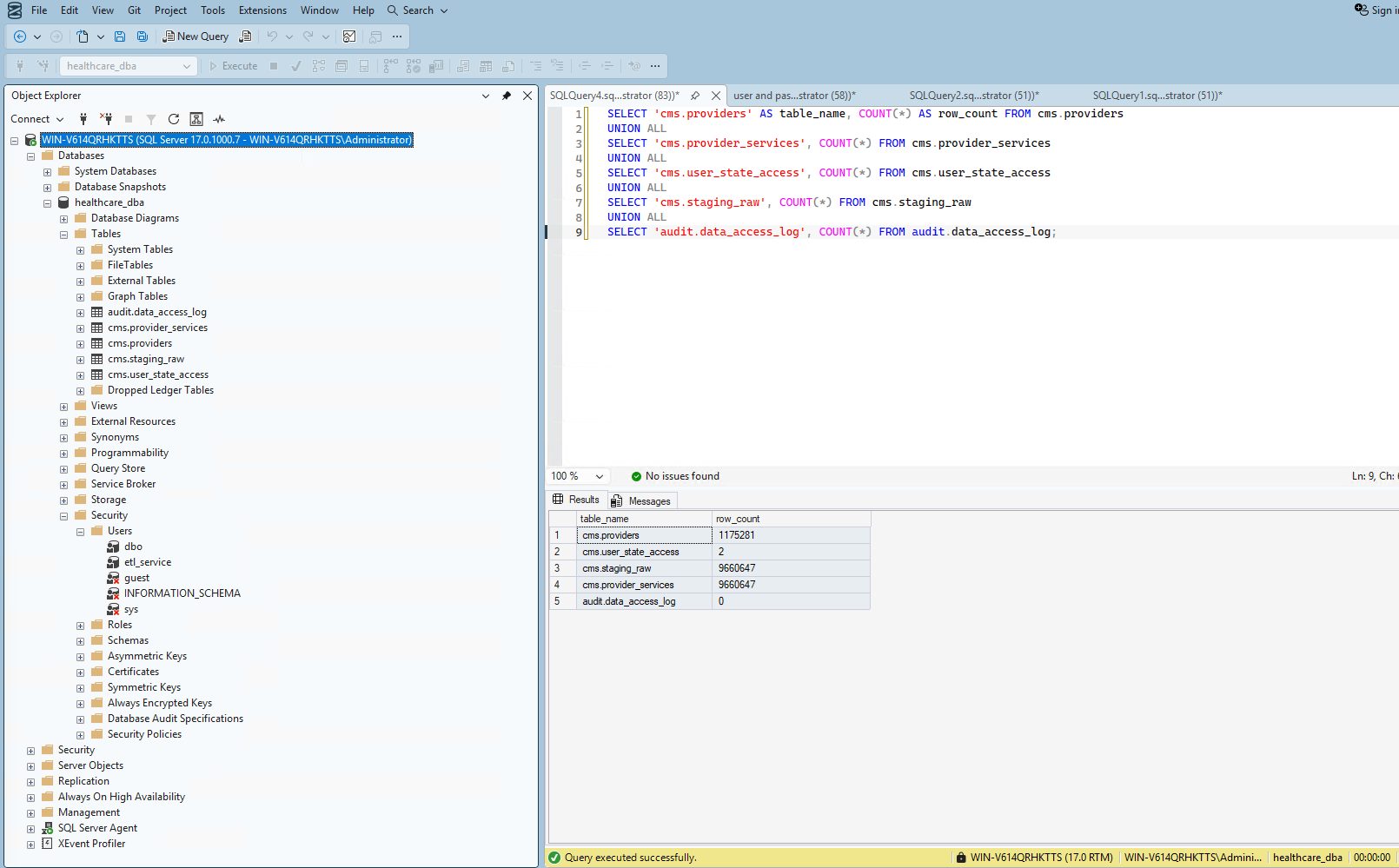The image size is (1399, 868).
Task: Toggle pin on Object Explorer panel
Action: click(x=507, y=96)
